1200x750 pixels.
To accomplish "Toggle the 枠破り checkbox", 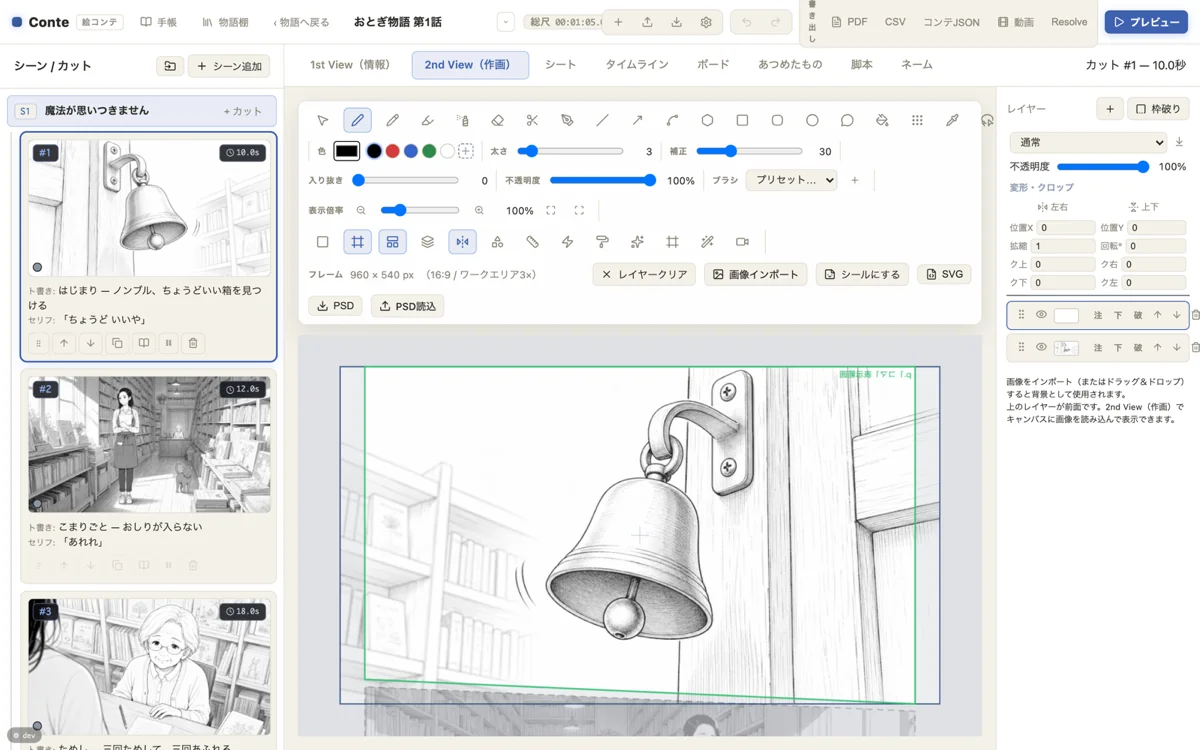I will (x=1158, y=108).
